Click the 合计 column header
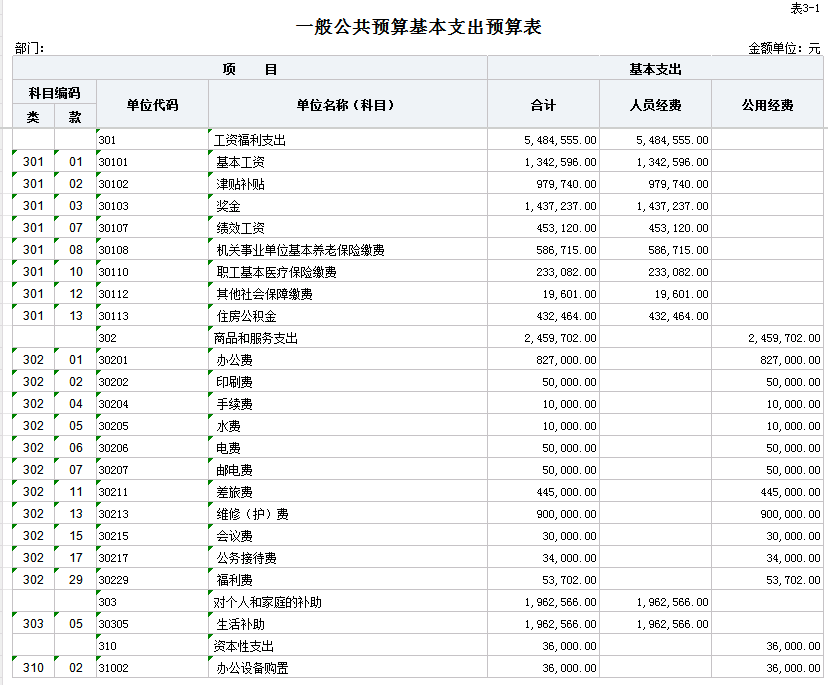Image resolution: width=828 pixels, height=685 pixels. coord(543,105)
